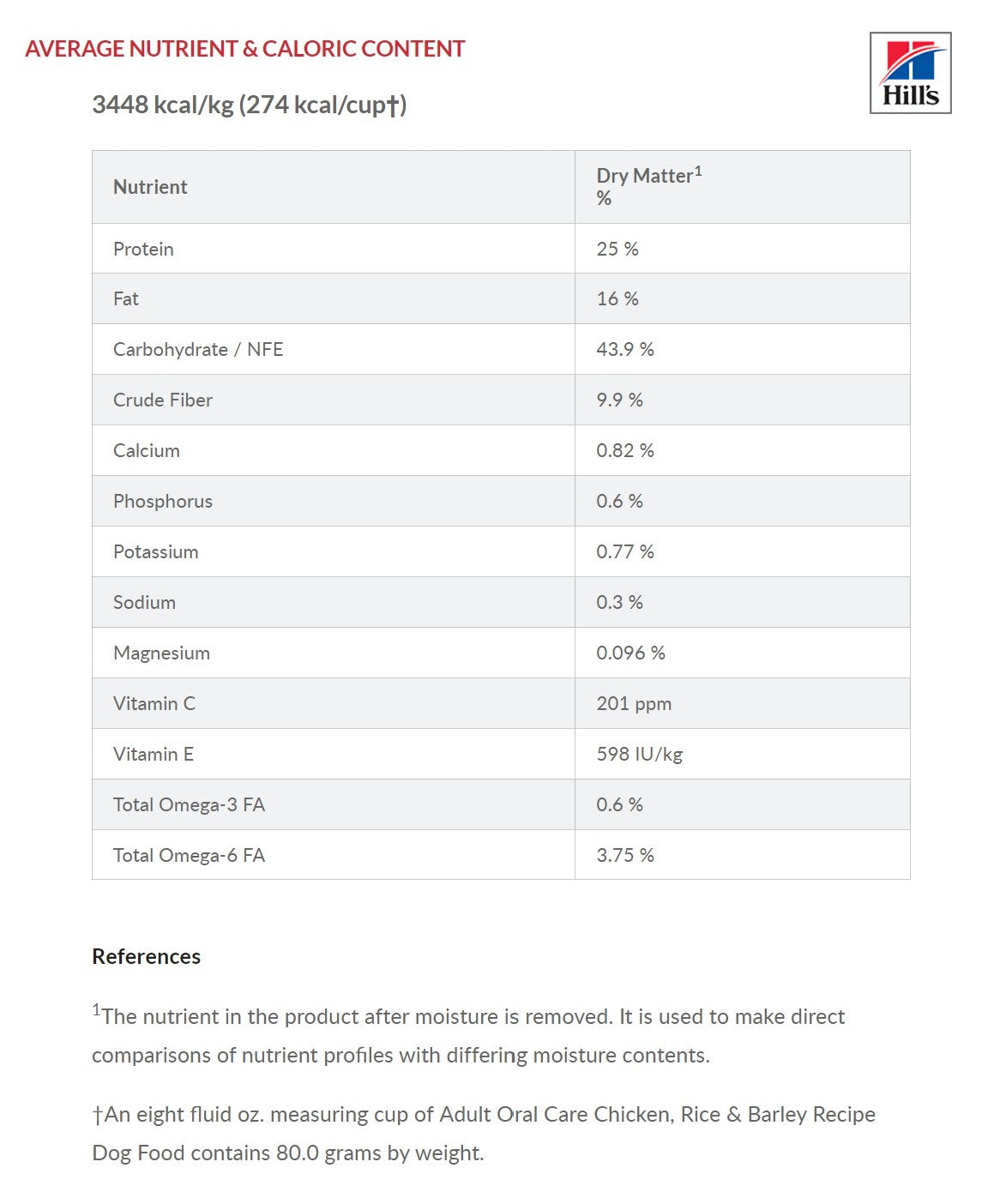1006x1204 pixels.
Task: Click the Nutrient column header
Action: pyautogui.click(x=150, y=187)
